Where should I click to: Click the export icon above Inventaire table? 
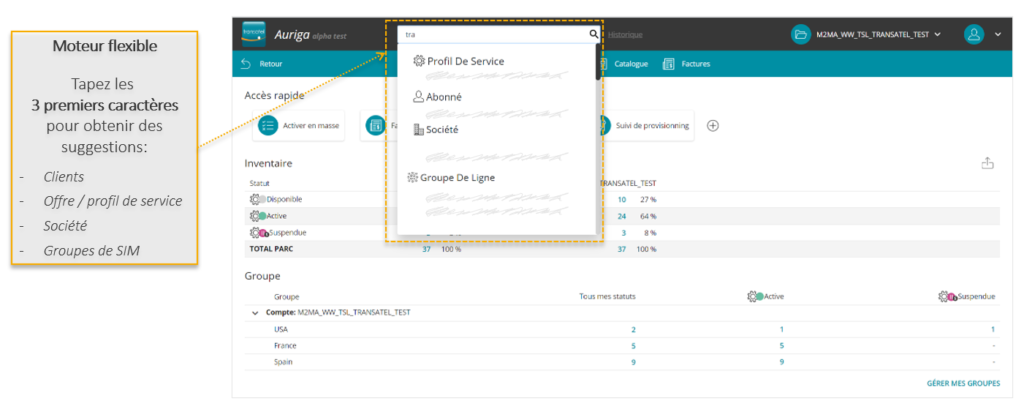[x=988, y=163]
